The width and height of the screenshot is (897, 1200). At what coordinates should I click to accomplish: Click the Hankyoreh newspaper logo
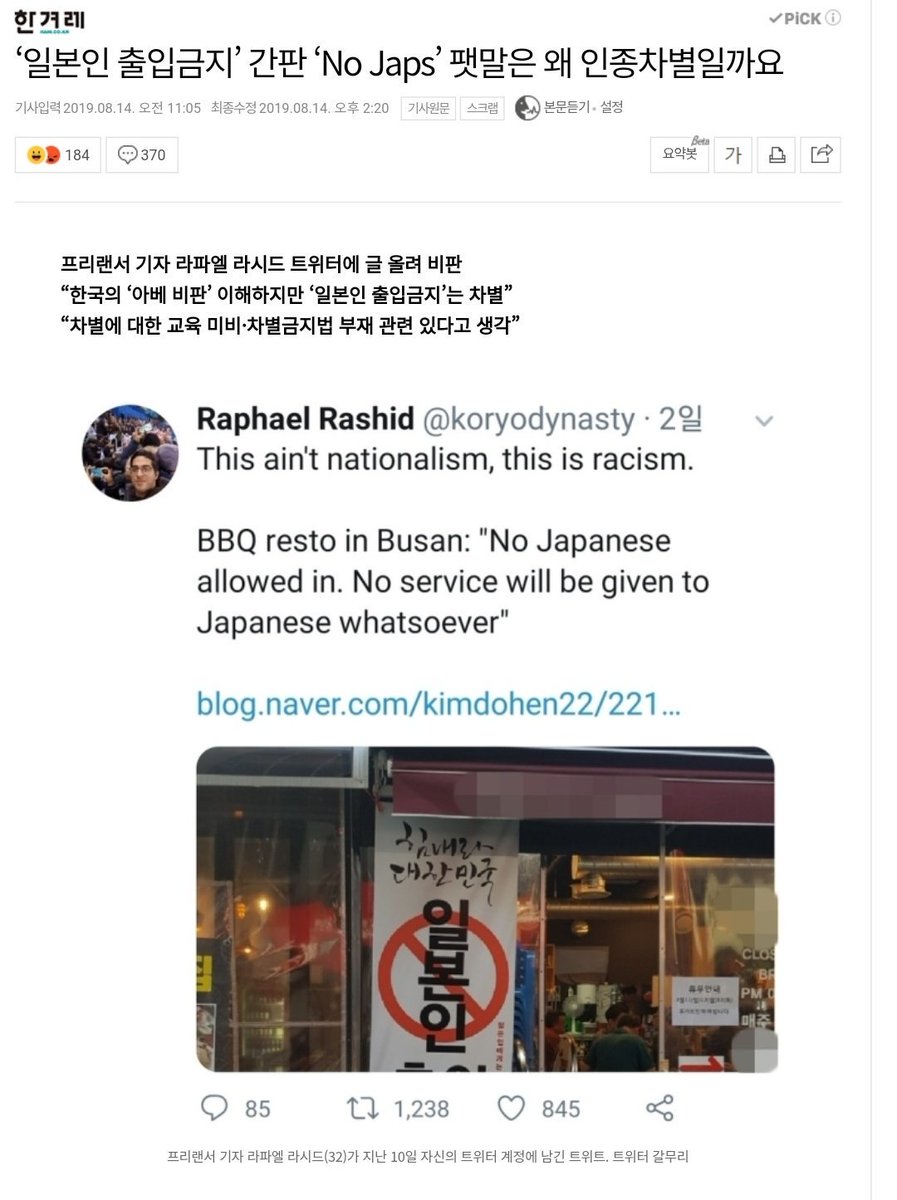pyautogui.click(x=50, y=19)
